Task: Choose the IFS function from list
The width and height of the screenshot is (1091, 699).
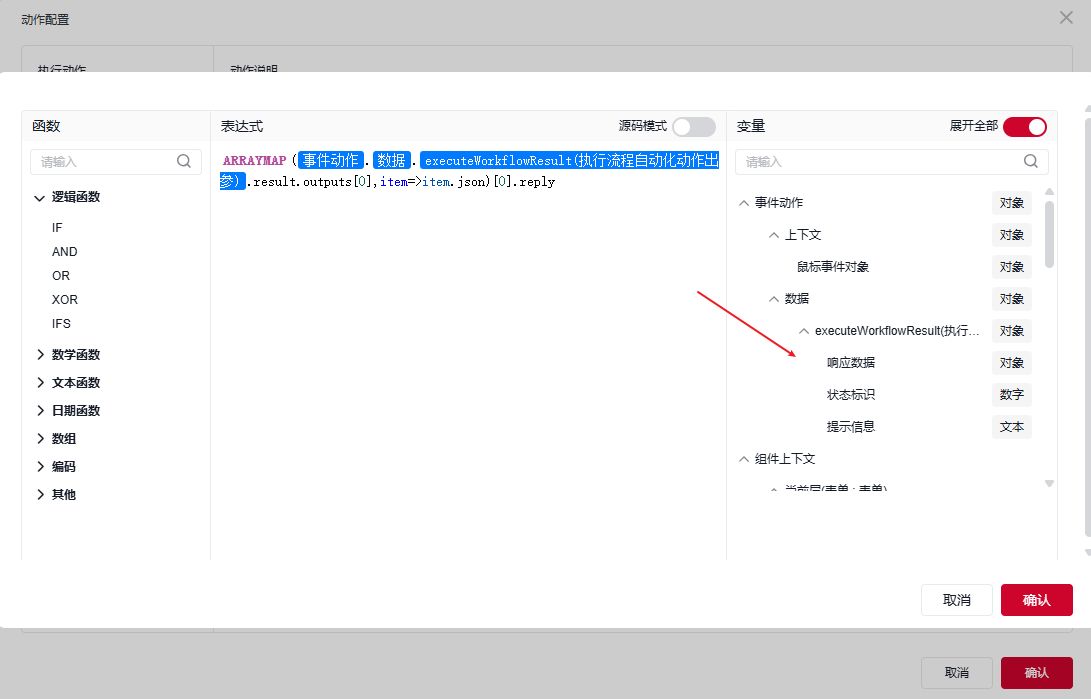Action: [x=61, y=324]
